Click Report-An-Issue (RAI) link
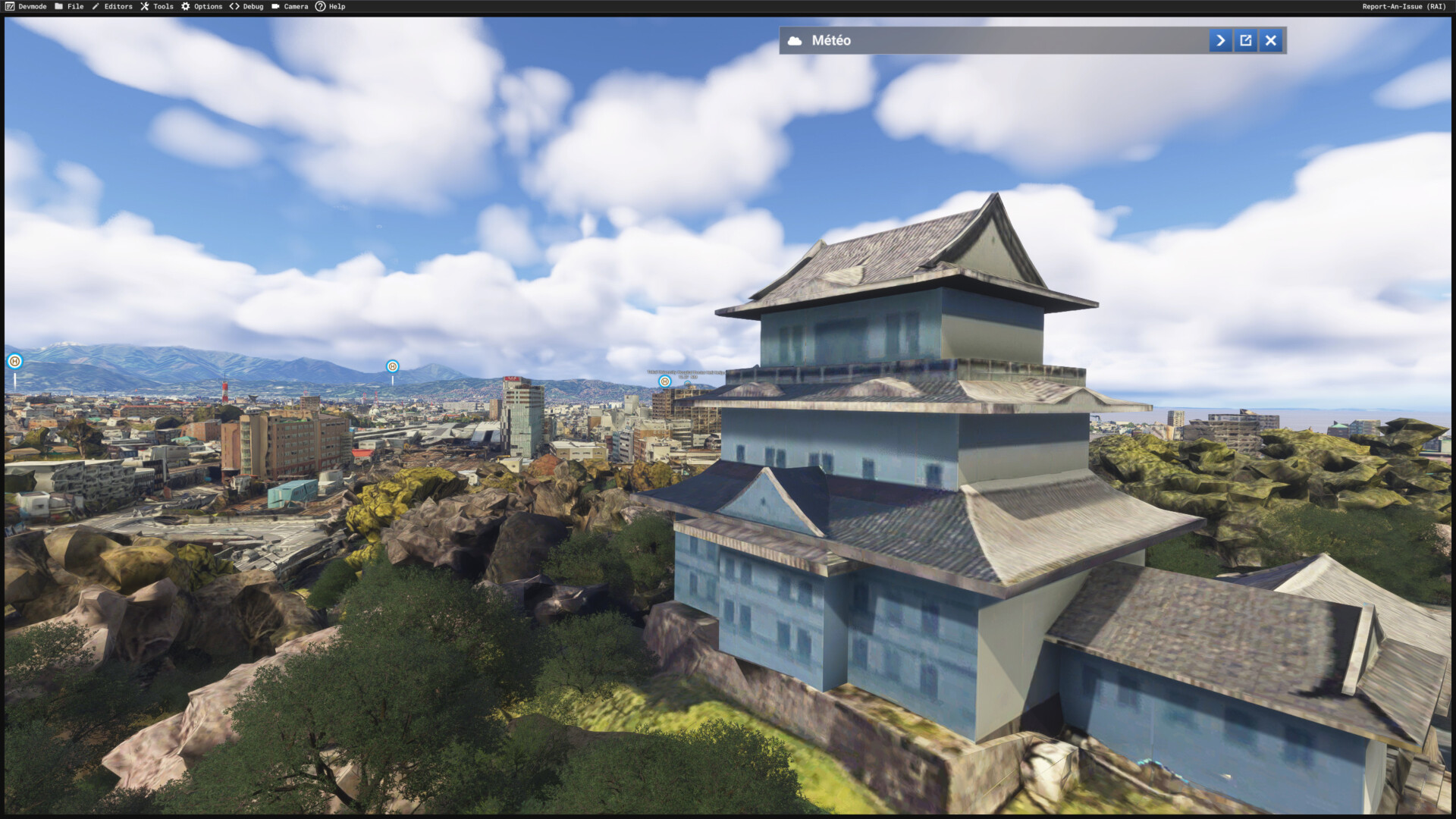The height and width of the screenshot is (819, 1456). pyautogui.click(x=1404, y=6)
